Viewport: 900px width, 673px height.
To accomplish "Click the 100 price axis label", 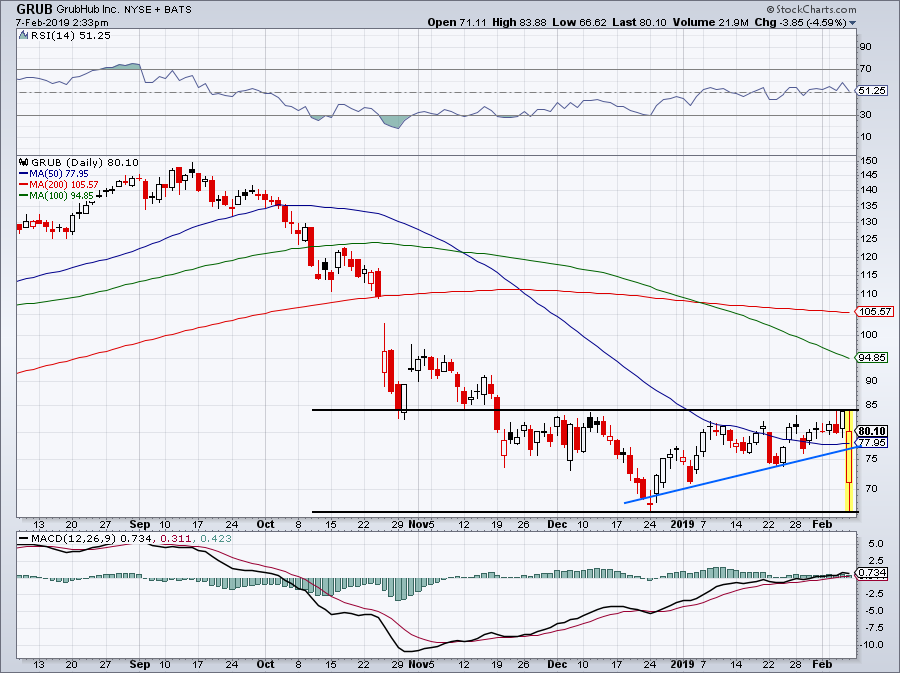I will pos(869,334).
